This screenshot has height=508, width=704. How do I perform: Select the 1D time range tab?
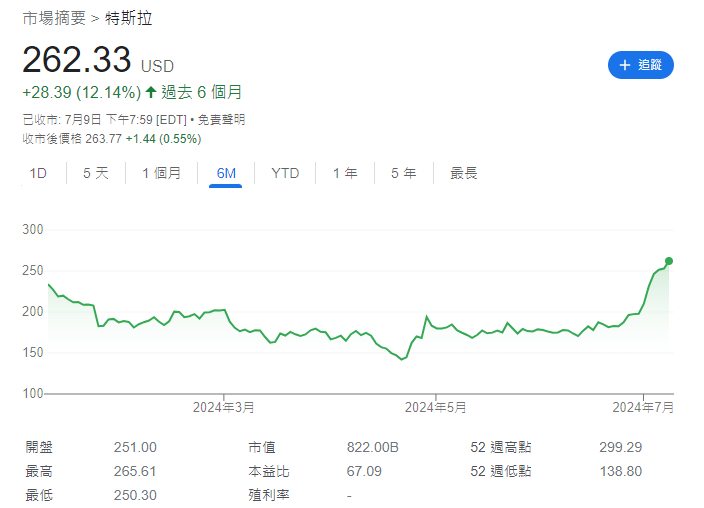38,173
